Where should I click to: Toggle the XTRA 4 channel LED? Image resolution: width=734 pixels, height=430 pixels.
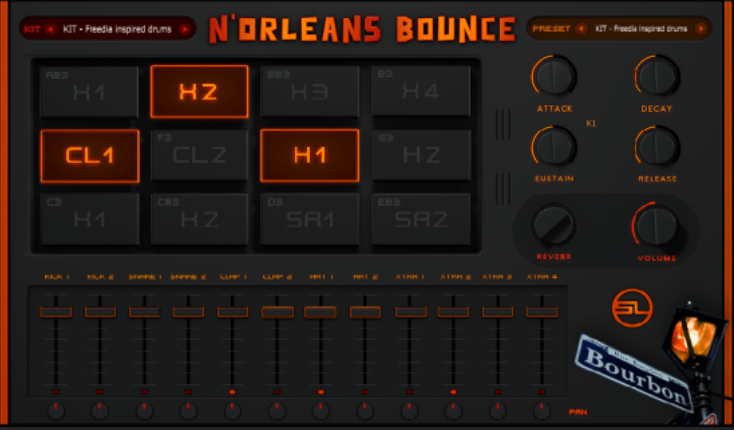pos(542,392)
